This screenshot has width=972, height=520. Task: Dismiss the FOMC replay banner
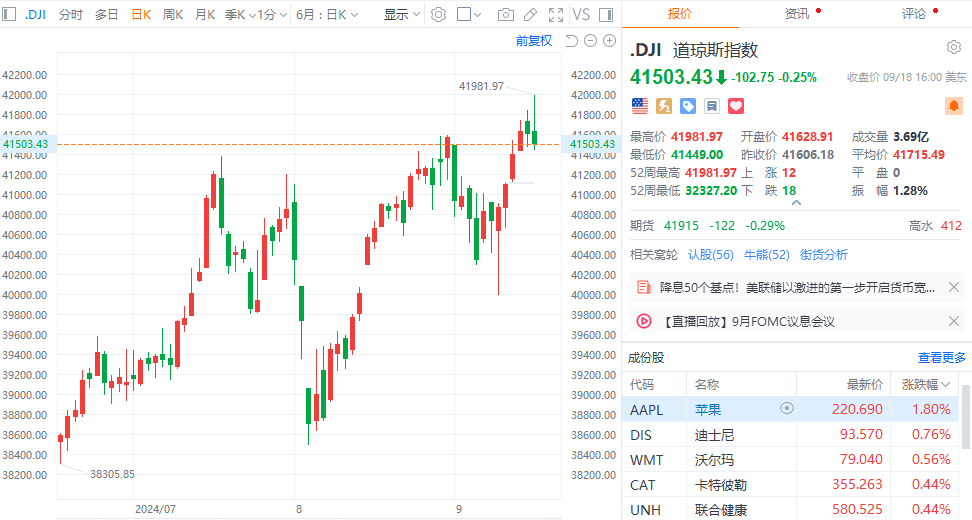click(x=954, y=320)
